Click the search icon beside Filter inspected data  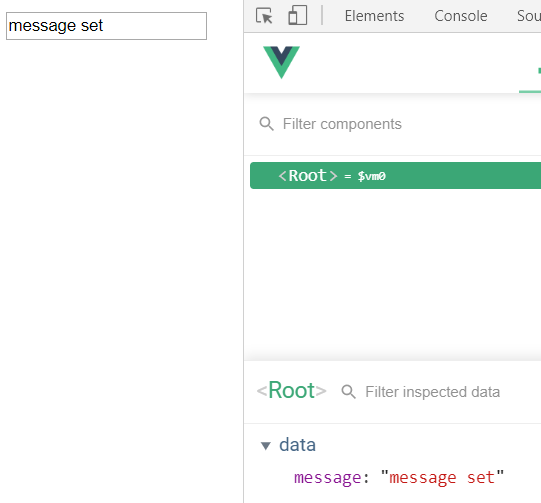click(348, 392)
